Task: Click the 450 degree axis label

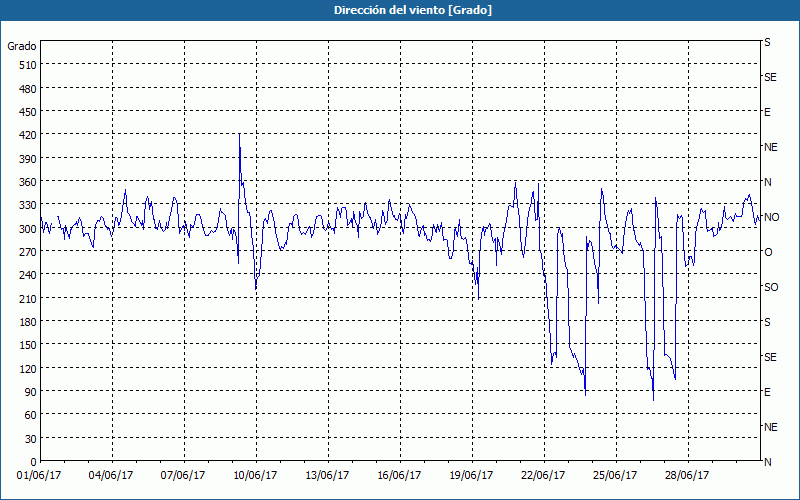Action: [x=28, y=112]
